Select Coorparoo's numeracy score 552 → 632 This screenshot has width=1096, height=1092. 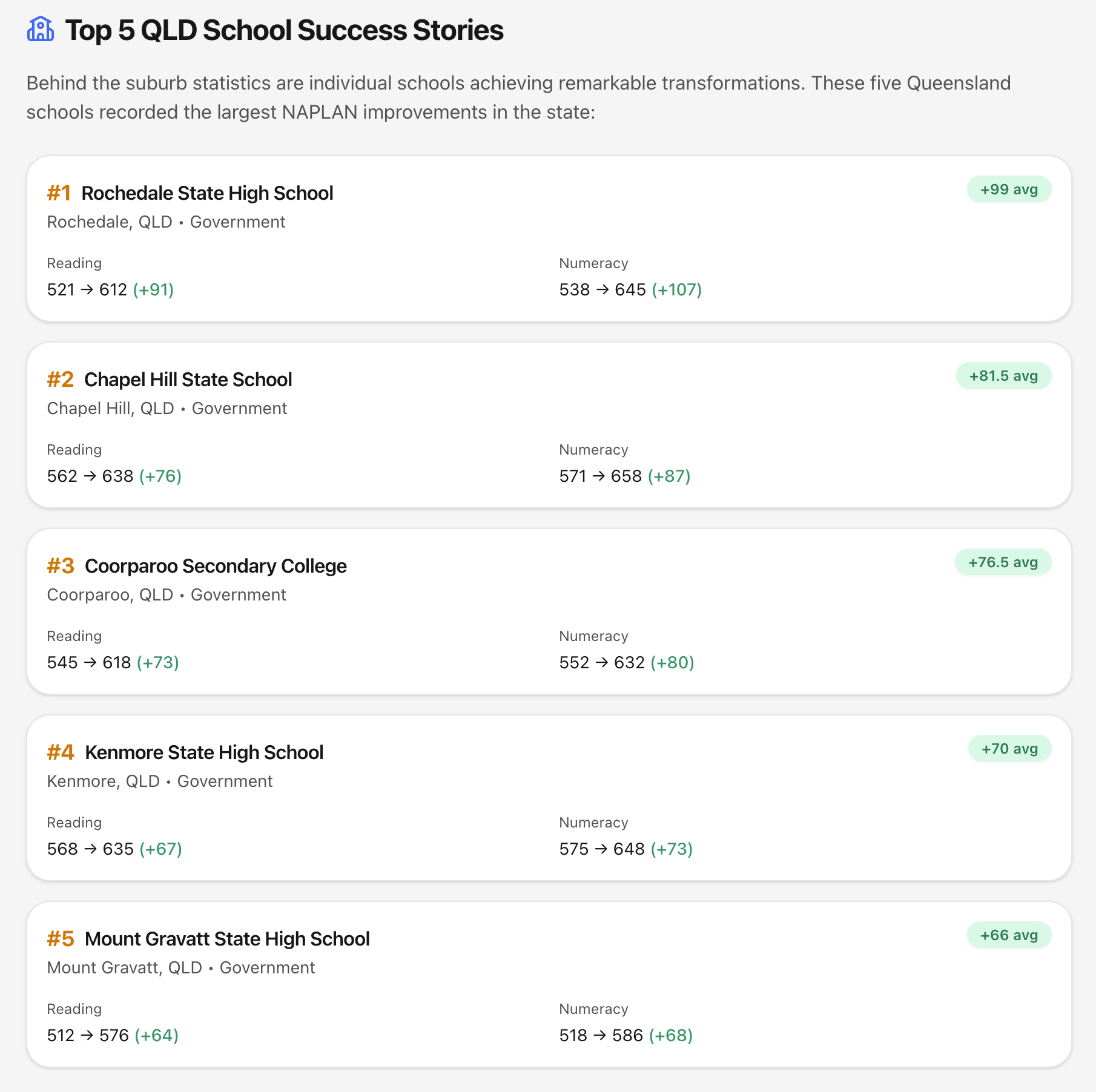click(602, 663)
